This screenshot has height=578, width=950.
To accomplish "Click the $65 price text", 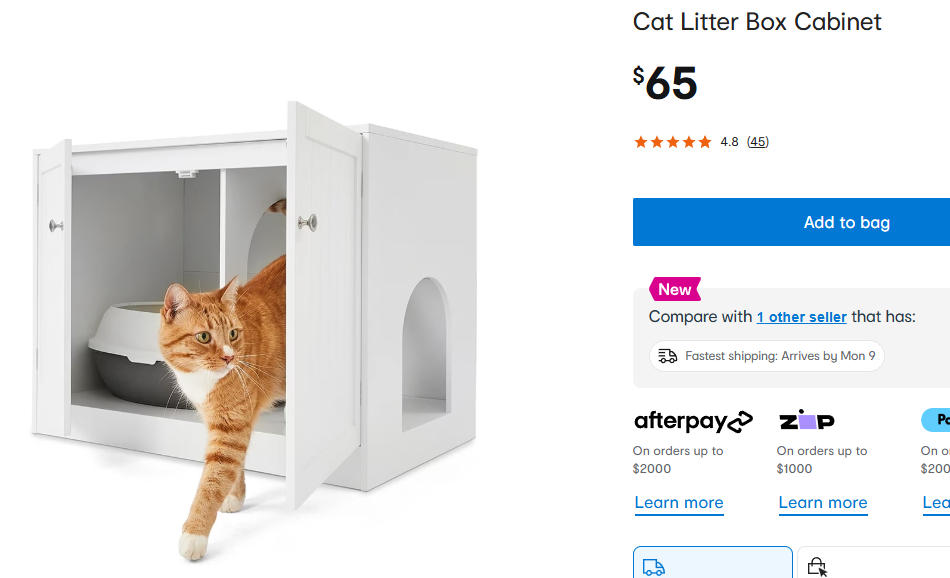I will [665, 84].
